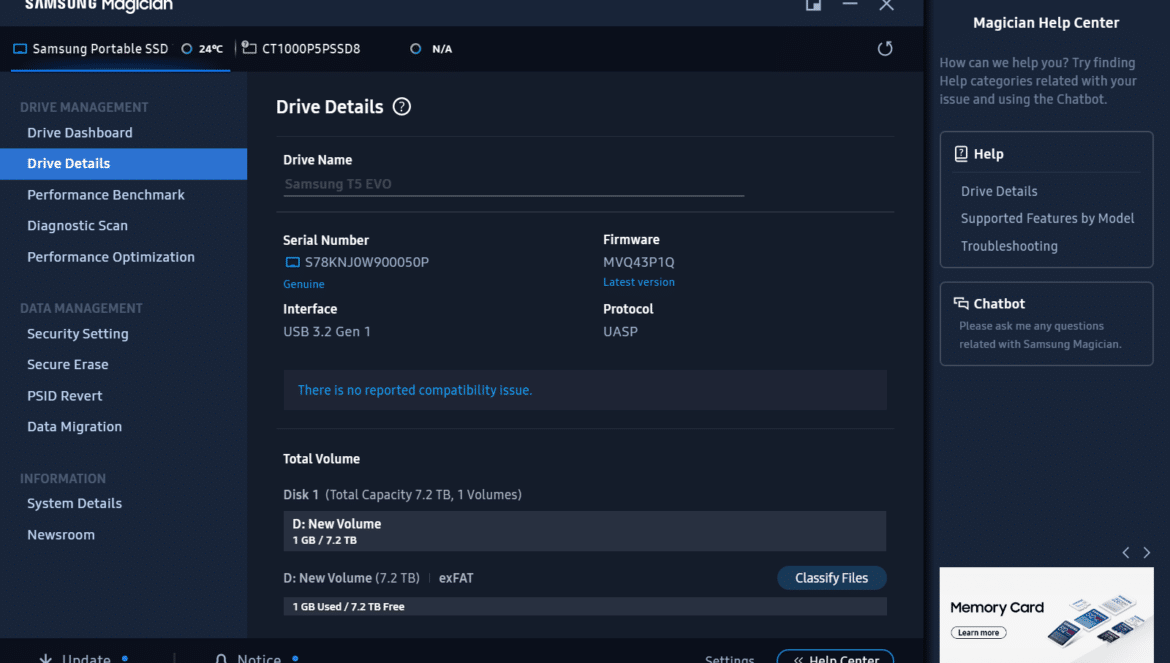Screen dimensions: 1170x663
Task: Open the Troubleshooting help link
Action: 1009,246
